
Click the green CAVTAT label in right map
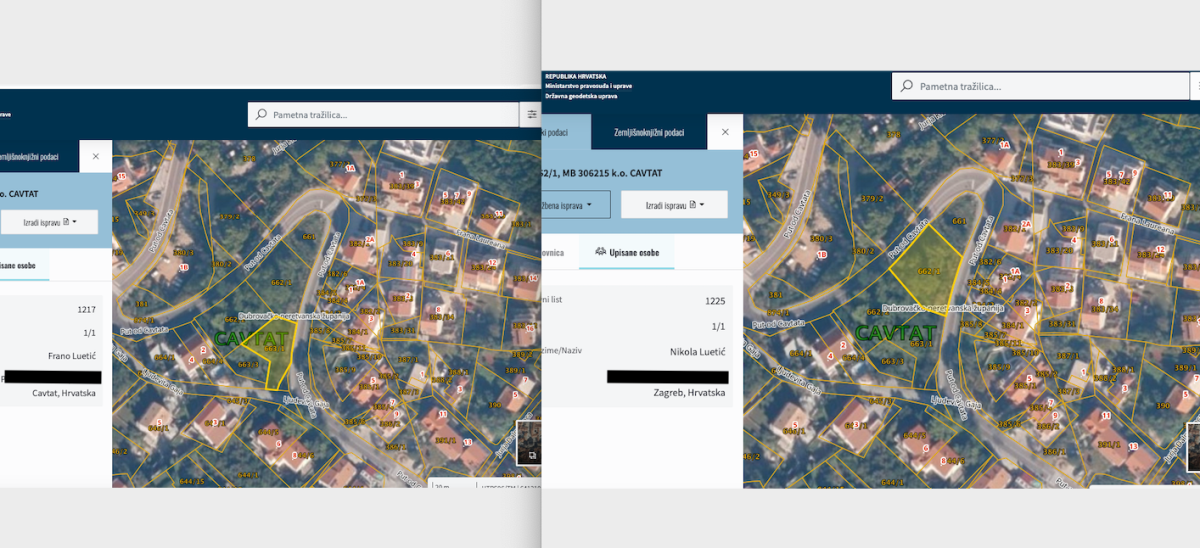(896, 332)
